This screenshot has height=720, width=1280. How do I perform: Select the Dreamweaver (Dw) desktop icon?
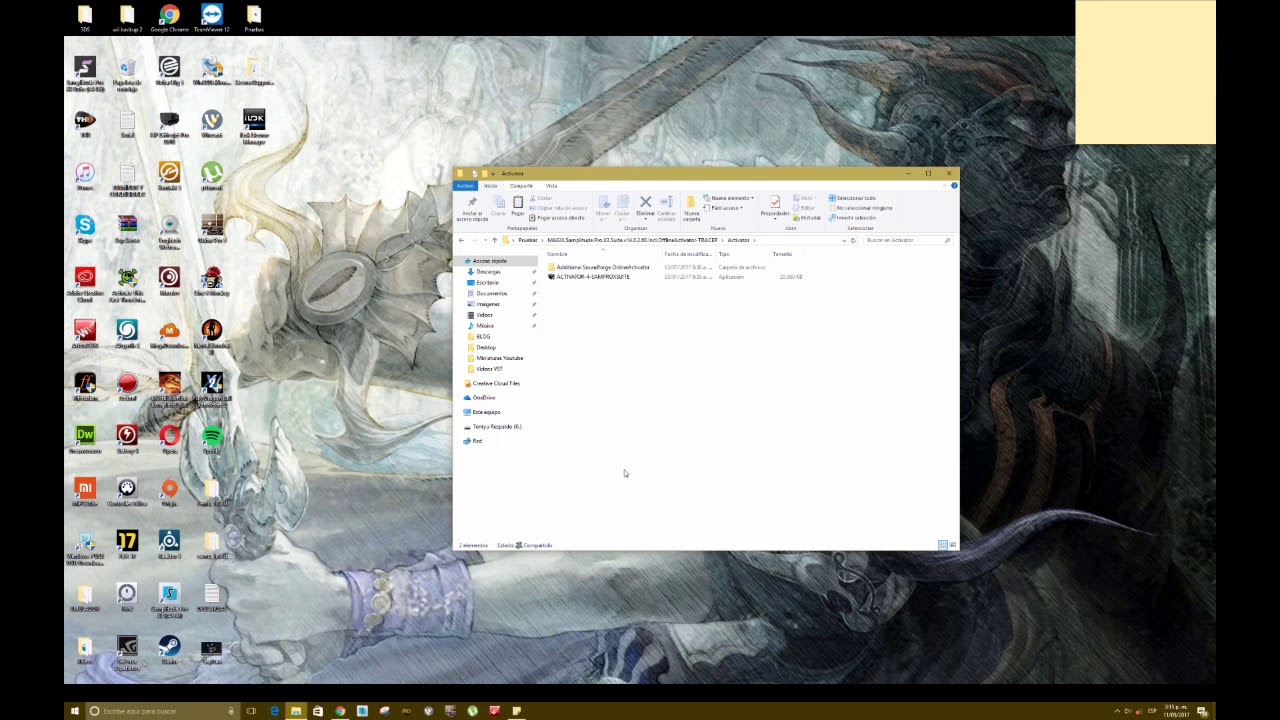point(85,439)
